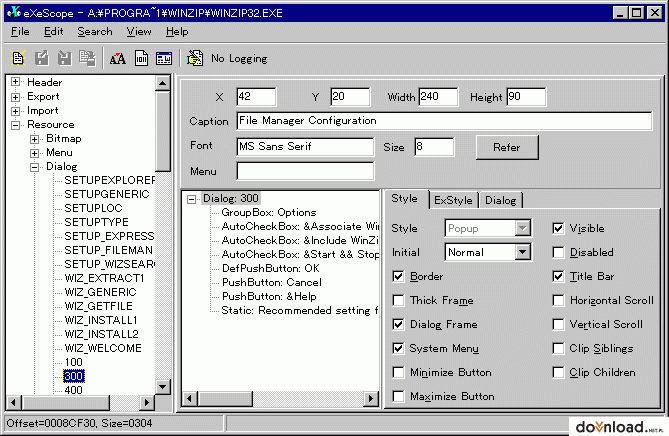Open the Style Popup dropdown

point(523,228)
